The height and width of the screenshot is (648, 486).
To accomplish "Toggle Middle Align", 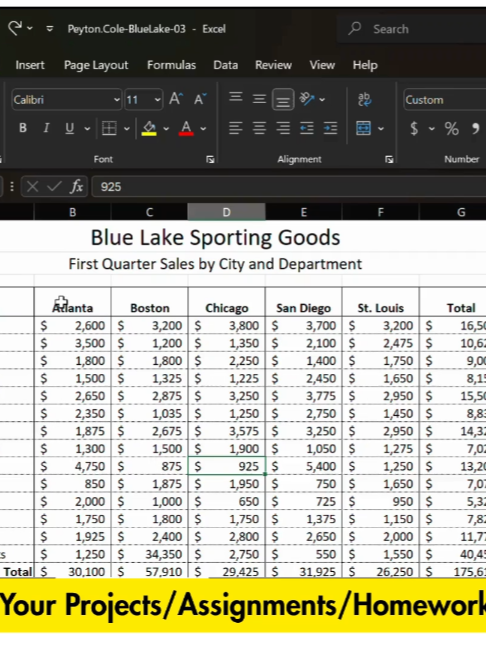I will click(260, 99).
